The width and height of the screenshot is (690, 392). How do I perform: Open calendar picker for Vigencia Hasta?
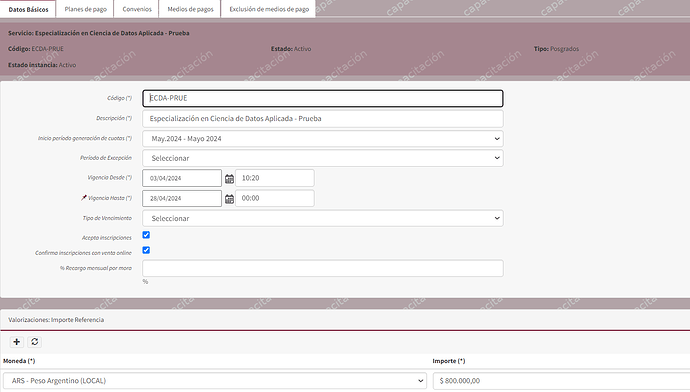click(x=229, y=199)
